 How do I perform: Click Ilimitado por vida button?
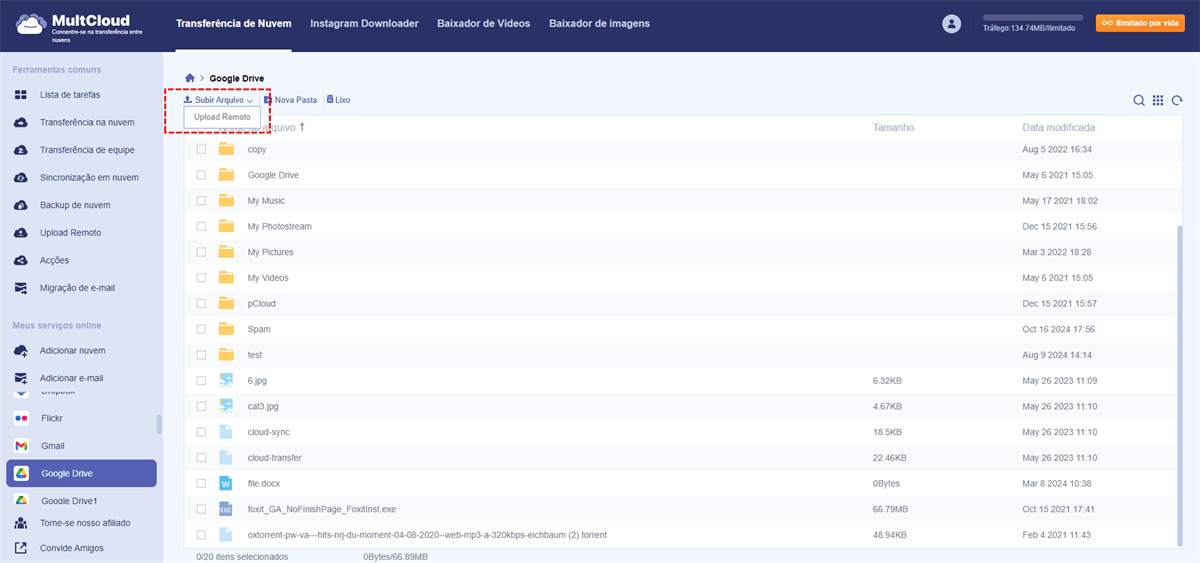[x=1140, y=23]
